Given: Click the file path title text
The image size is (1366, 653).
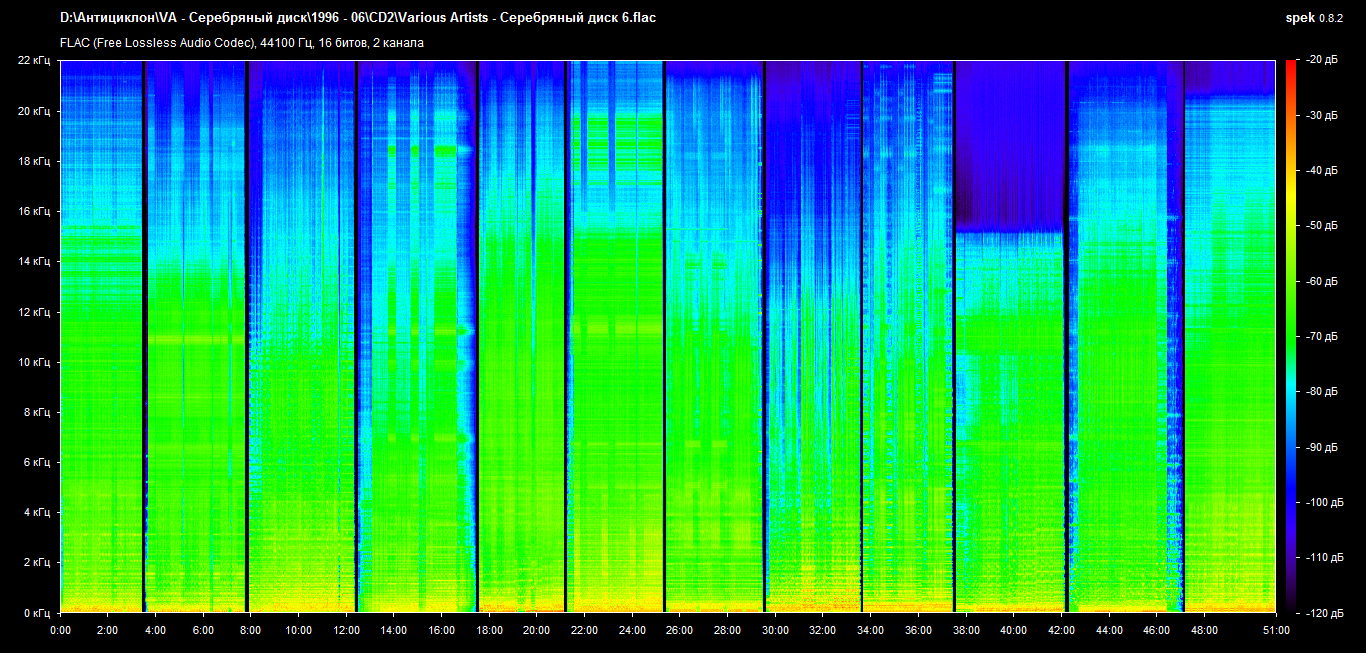Looking at the screenshot, I should (x=358, y=18).
